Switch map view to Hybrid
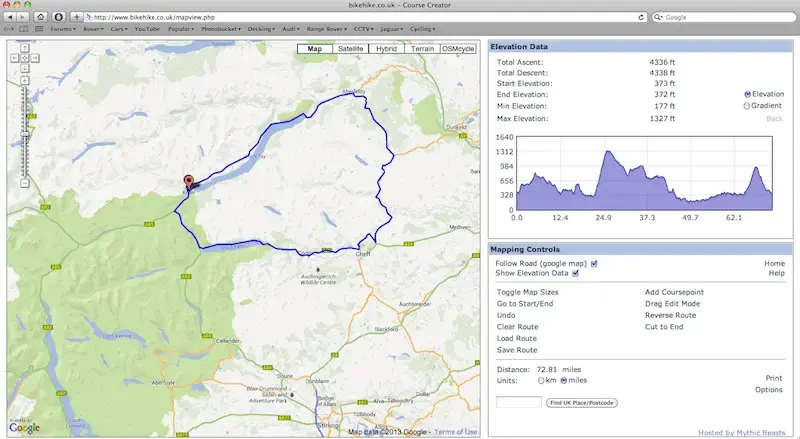The height and width of the screenshot is (439, 800). pyautogui.click(x=386, y=49)
